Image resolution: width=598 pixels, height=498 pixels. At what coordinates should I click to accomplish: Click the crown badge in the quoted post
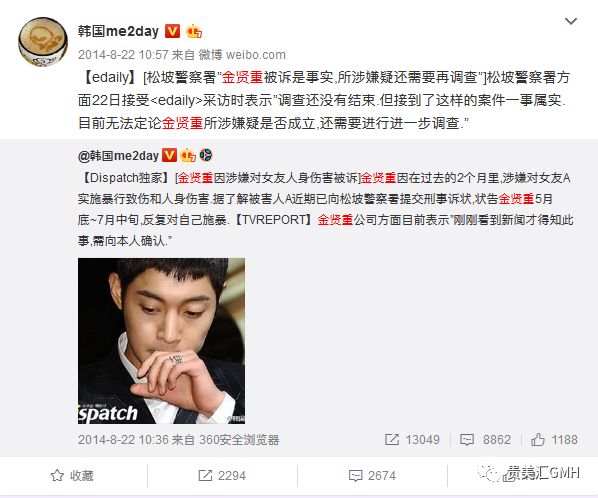click(x=188, y=156)
